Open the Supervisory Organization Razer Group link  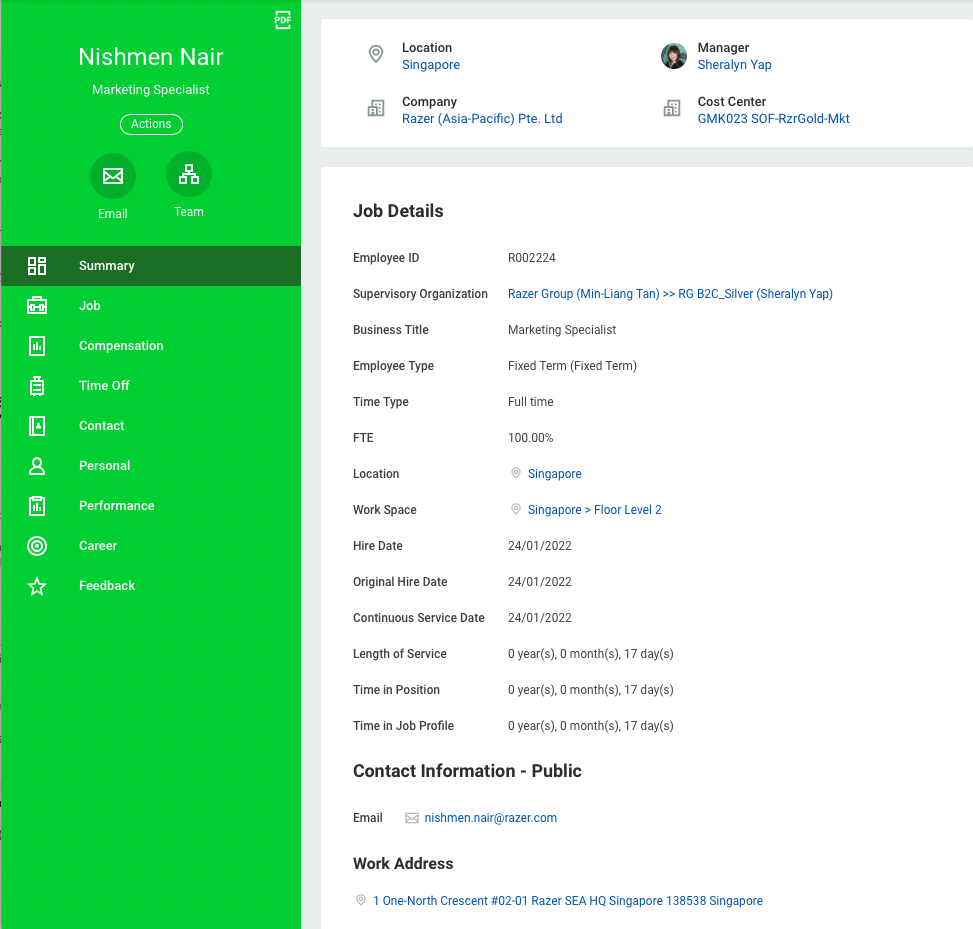click(670, 294)
